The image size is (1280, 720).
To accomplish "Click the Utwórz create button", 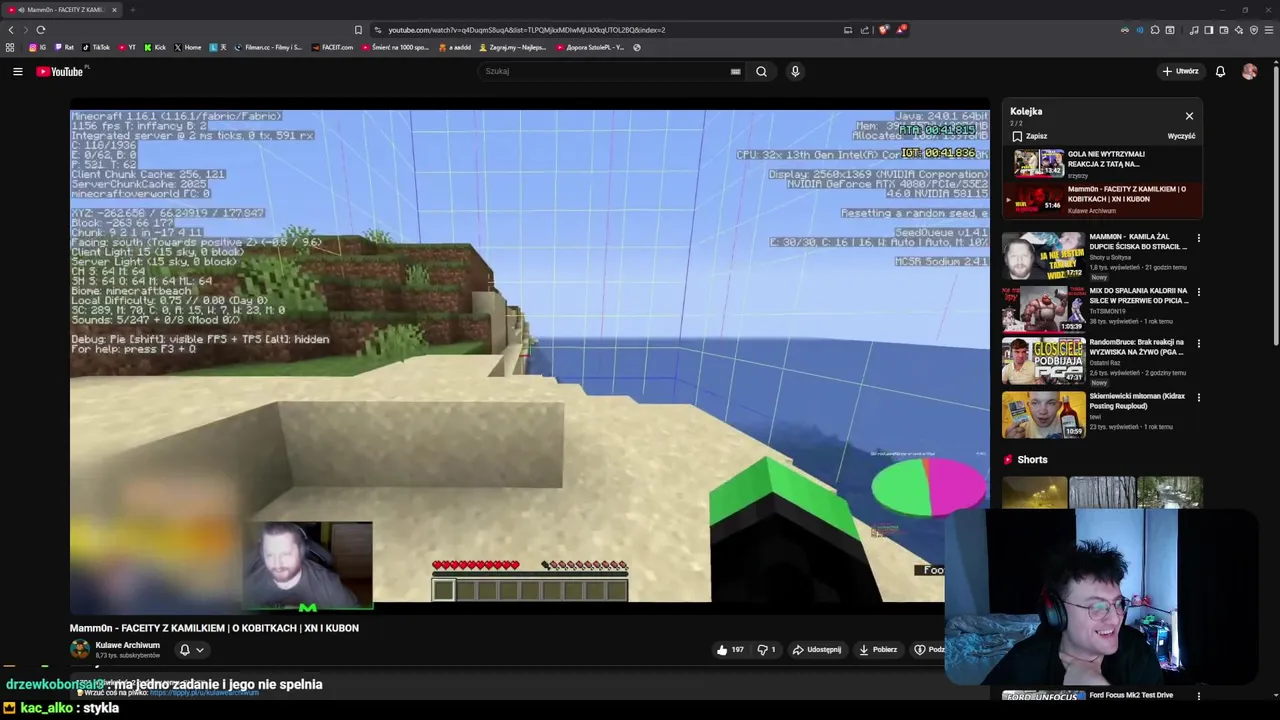I will click(1180, 71).
